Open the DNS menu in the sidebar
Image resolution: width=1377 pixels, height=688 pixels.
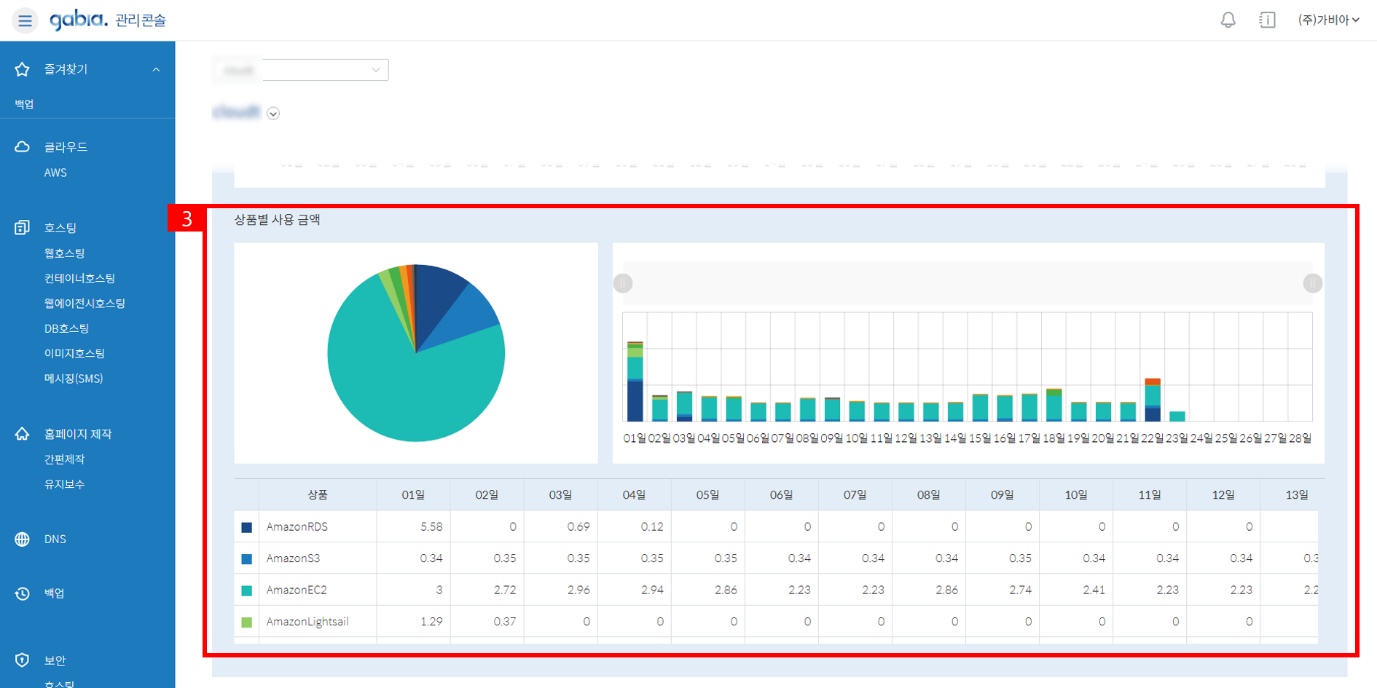(55, 540)
